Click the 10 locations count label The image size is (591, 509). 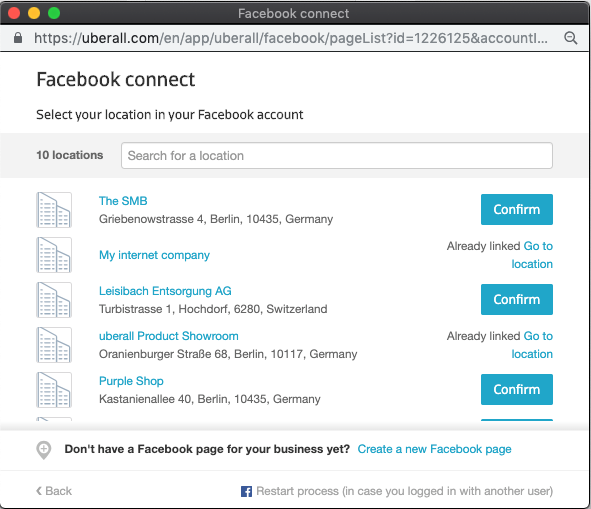tap(70, 155)
